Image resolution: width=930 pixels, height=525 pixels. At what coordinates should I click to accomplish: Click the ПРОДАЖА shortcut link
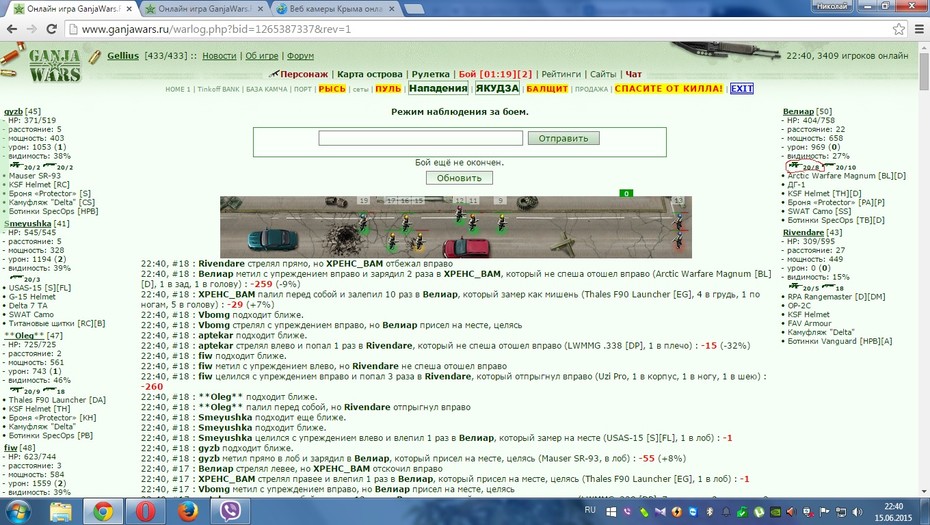pyautogui.click(x=591, y=89)
